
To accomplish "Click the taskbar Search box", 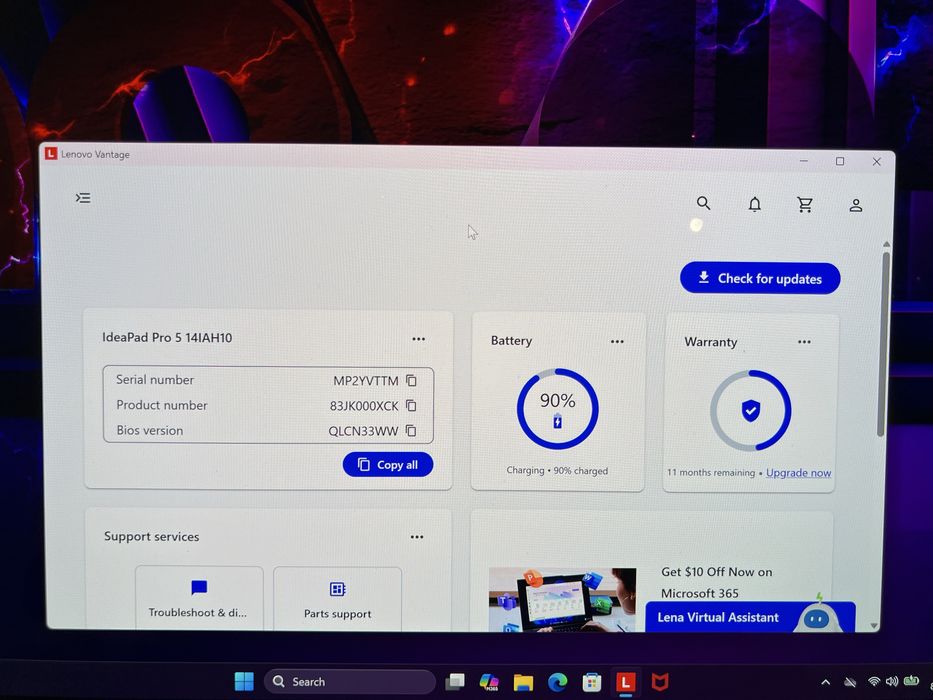I will 350,682.
